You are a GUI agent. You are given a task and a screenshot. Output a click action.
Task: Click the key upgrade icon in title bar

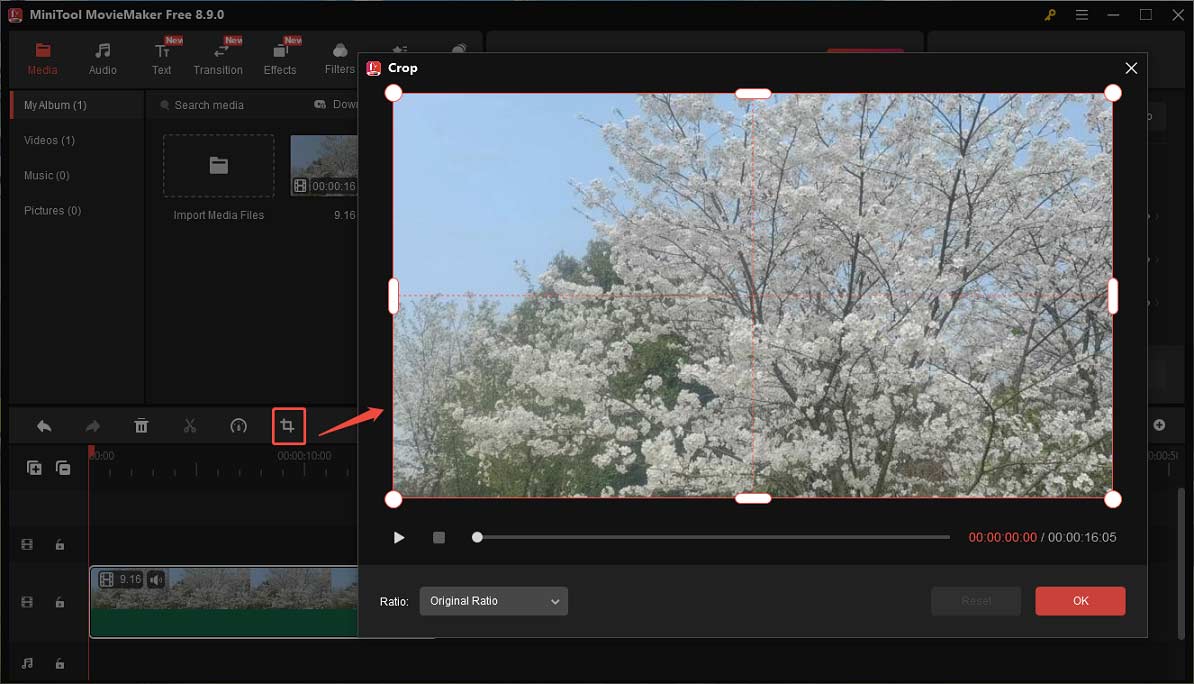1050,14
